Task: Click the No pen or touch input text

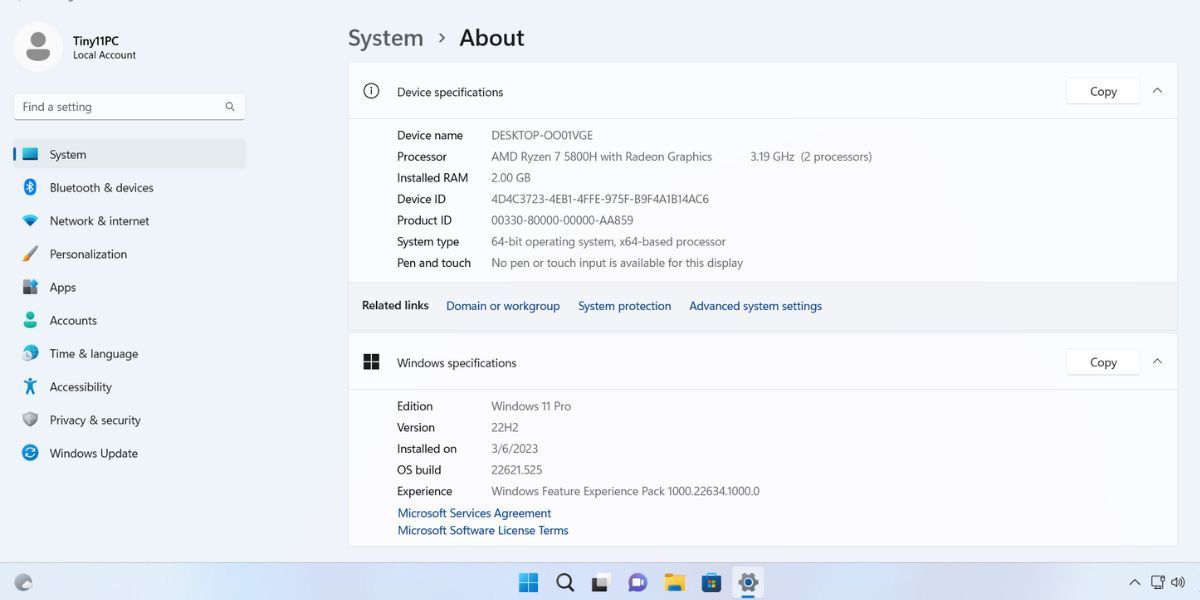Action: click(x=617, y=263)
